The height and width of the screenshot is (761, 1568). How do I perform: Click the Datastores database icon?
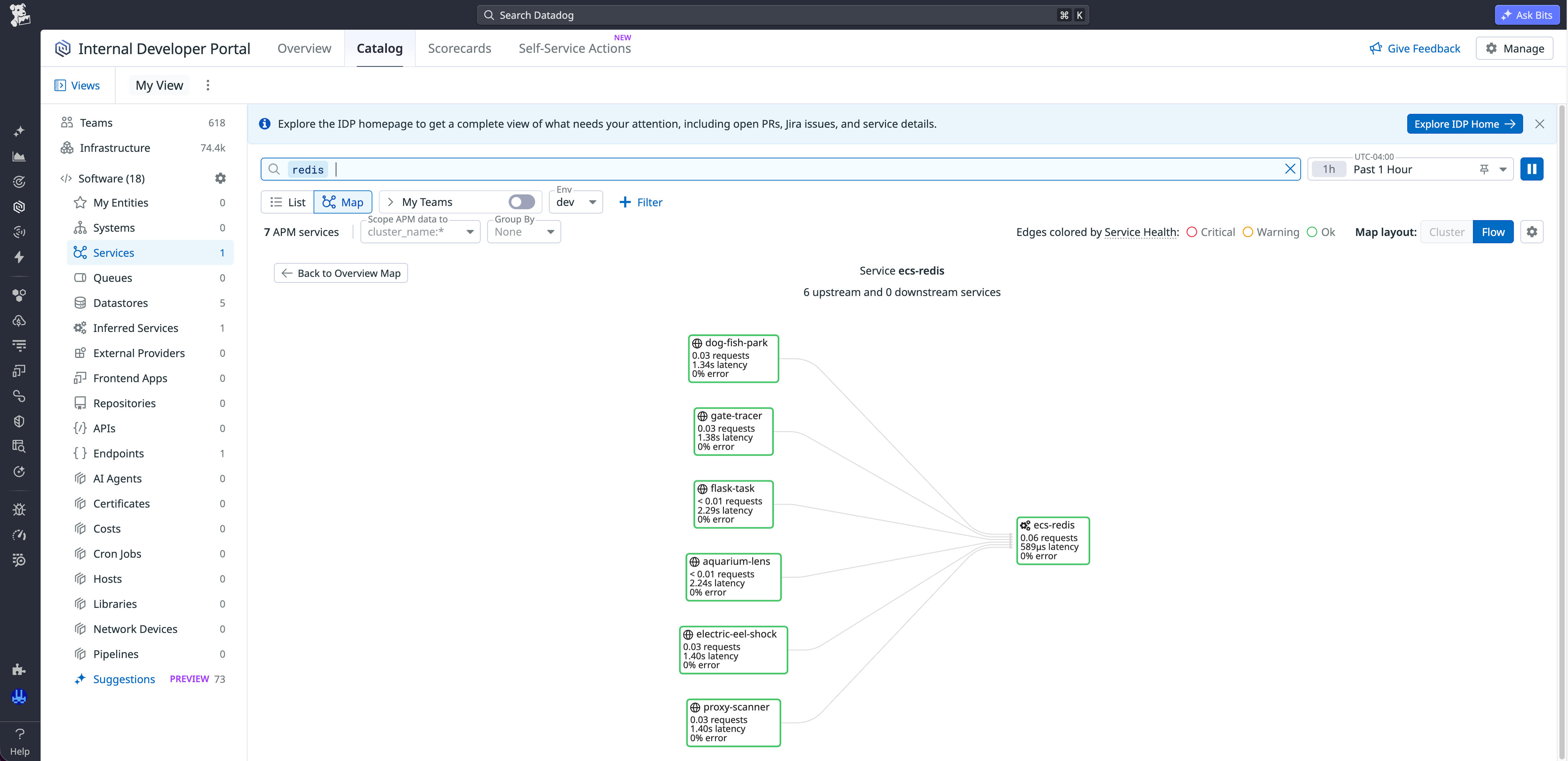click(x=80, y=303)
